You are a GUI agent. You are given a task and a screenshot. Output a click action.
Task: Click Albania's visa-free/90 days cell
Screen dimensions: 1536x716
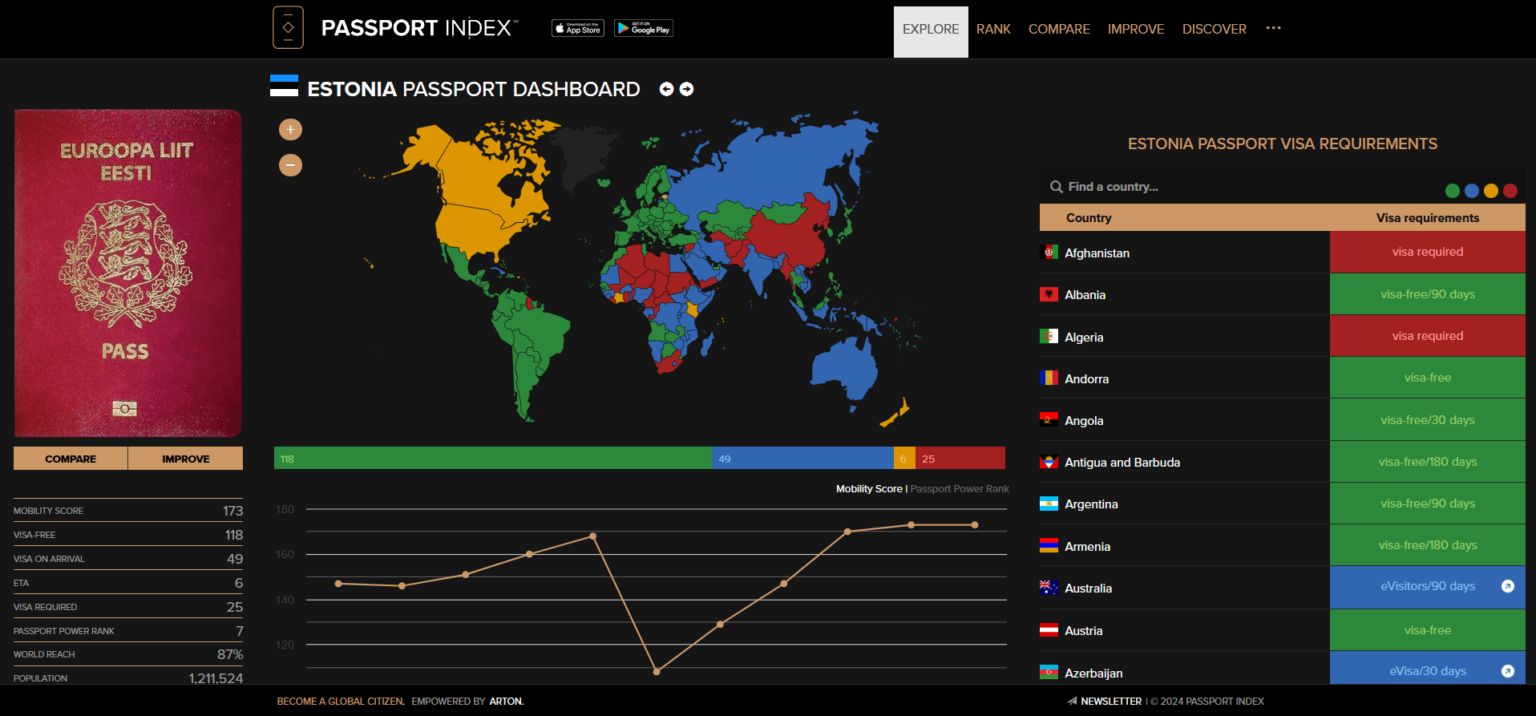(x=1428, y=294)
